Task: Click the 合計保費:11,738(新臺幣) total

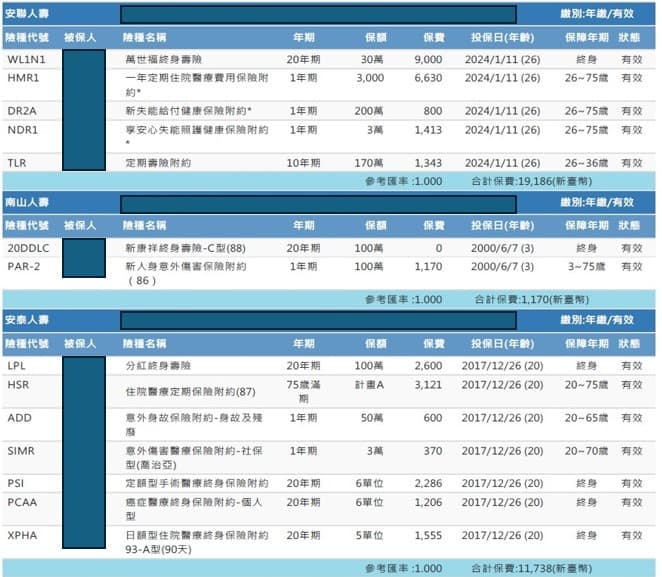Action: point(532,569)
